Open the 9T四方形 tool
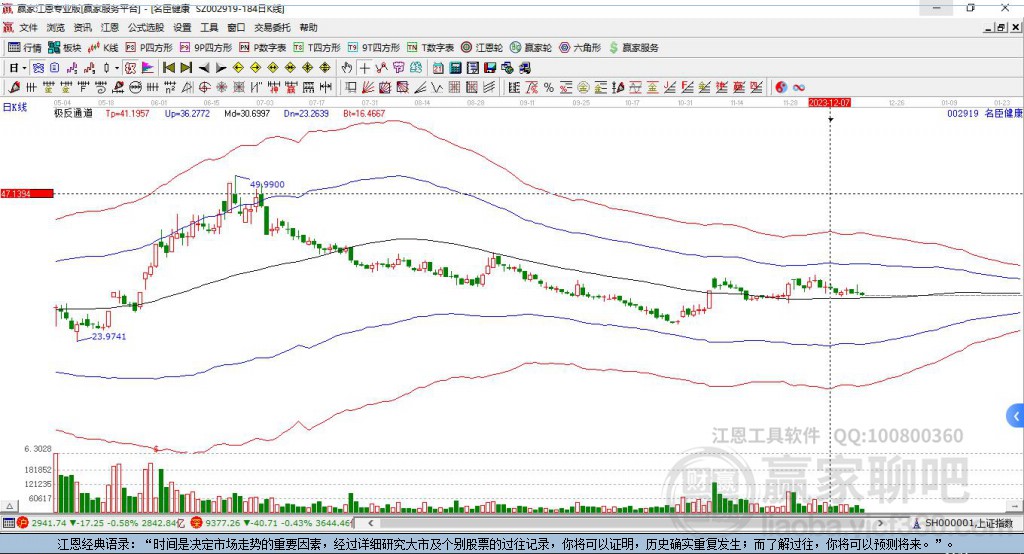Viewport: 1024px width, 554px height. click(x=374, y=48)
